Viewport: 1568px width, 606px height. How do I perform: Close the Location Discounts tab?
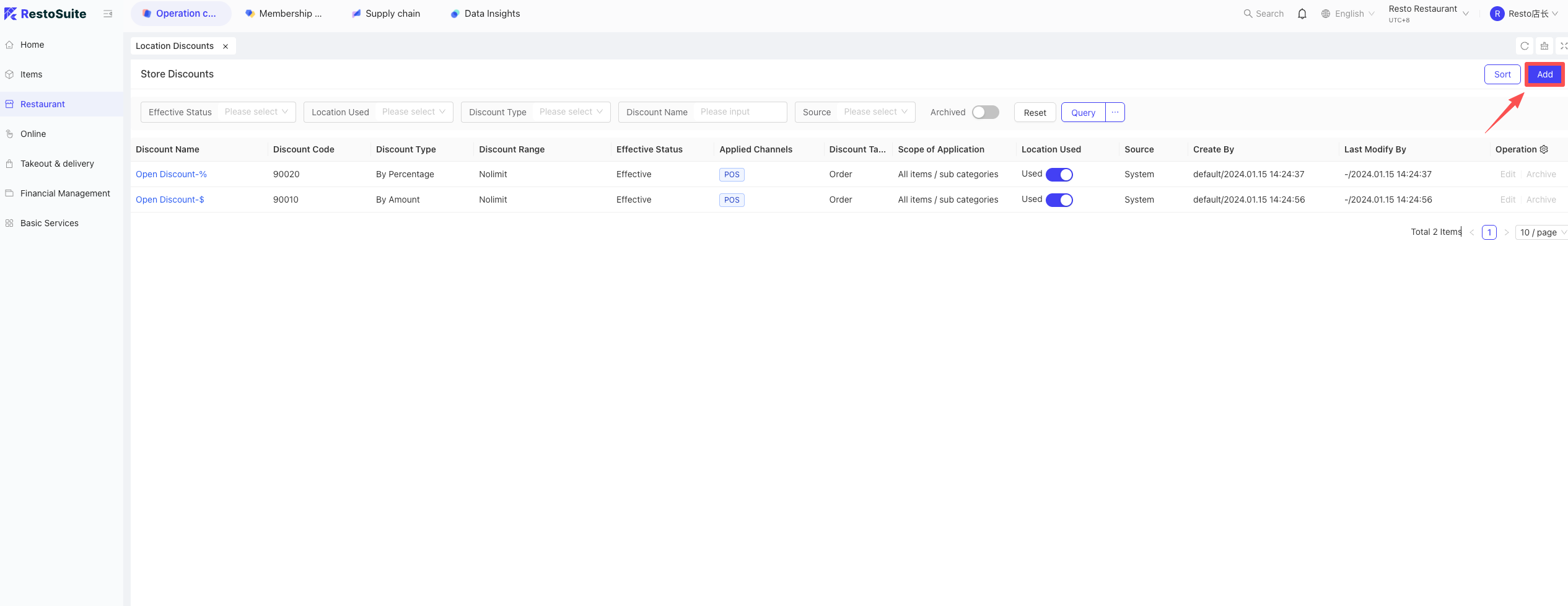click(226, 46)
